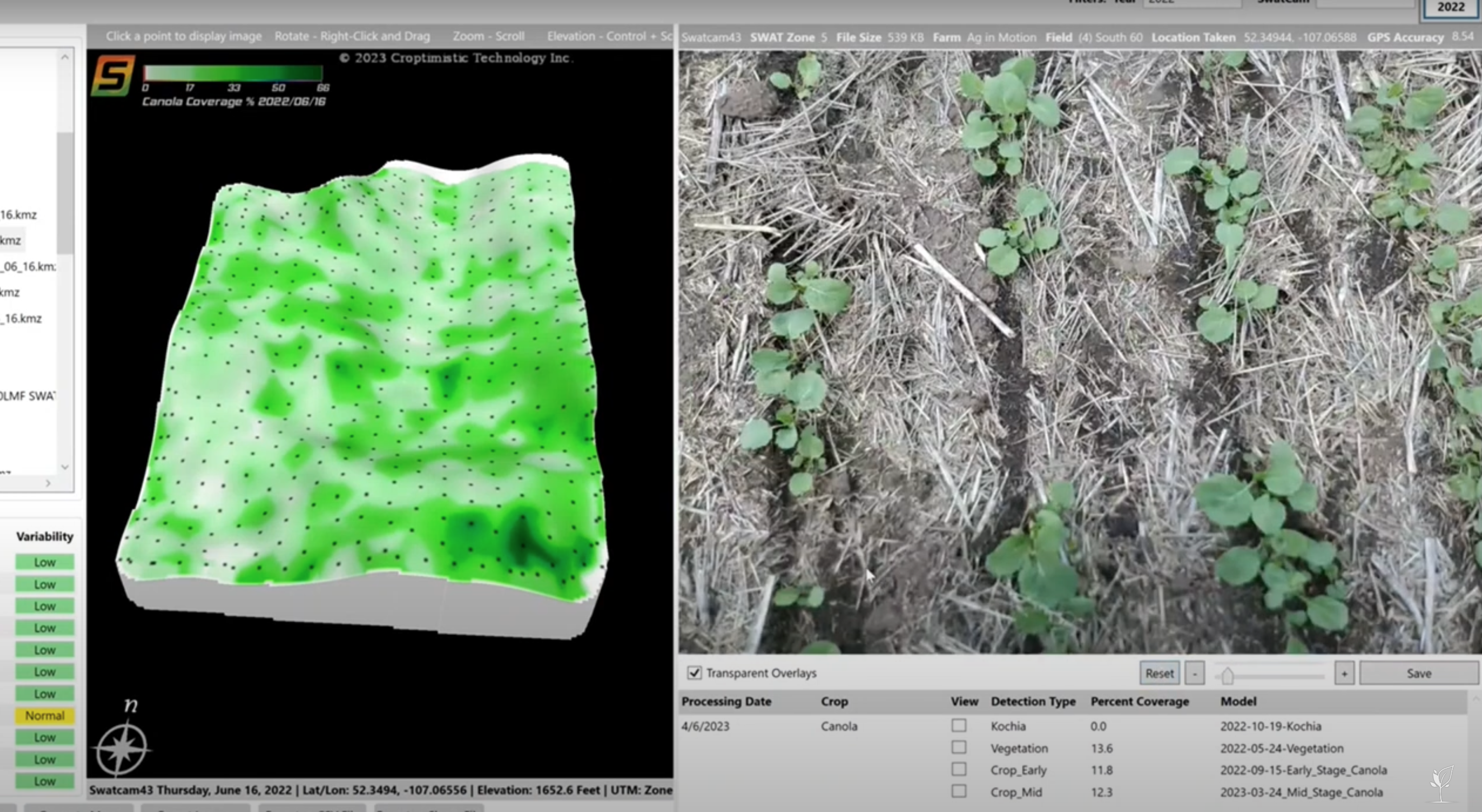Click the Percent Coverage column header

coord(1140,701)
